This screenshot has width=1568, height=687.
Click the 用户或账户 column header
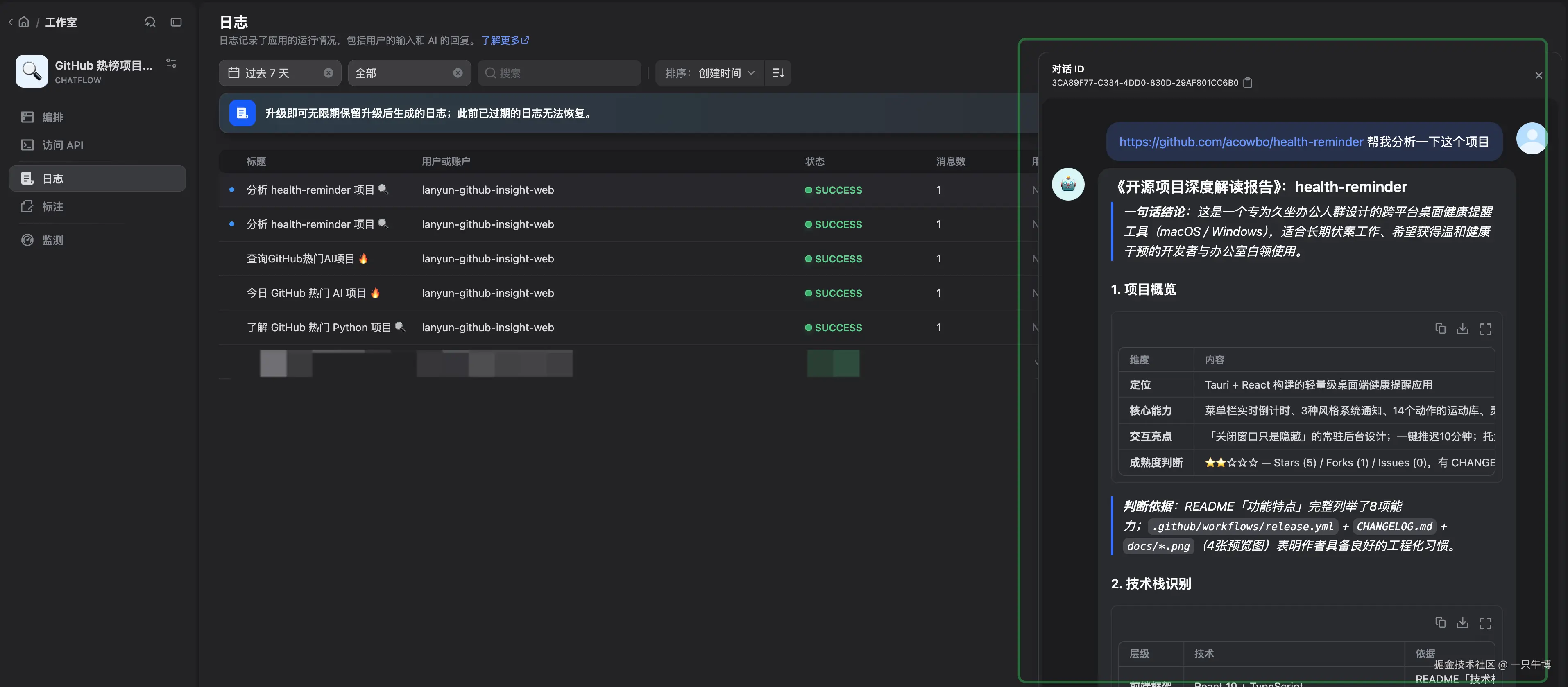446,161
